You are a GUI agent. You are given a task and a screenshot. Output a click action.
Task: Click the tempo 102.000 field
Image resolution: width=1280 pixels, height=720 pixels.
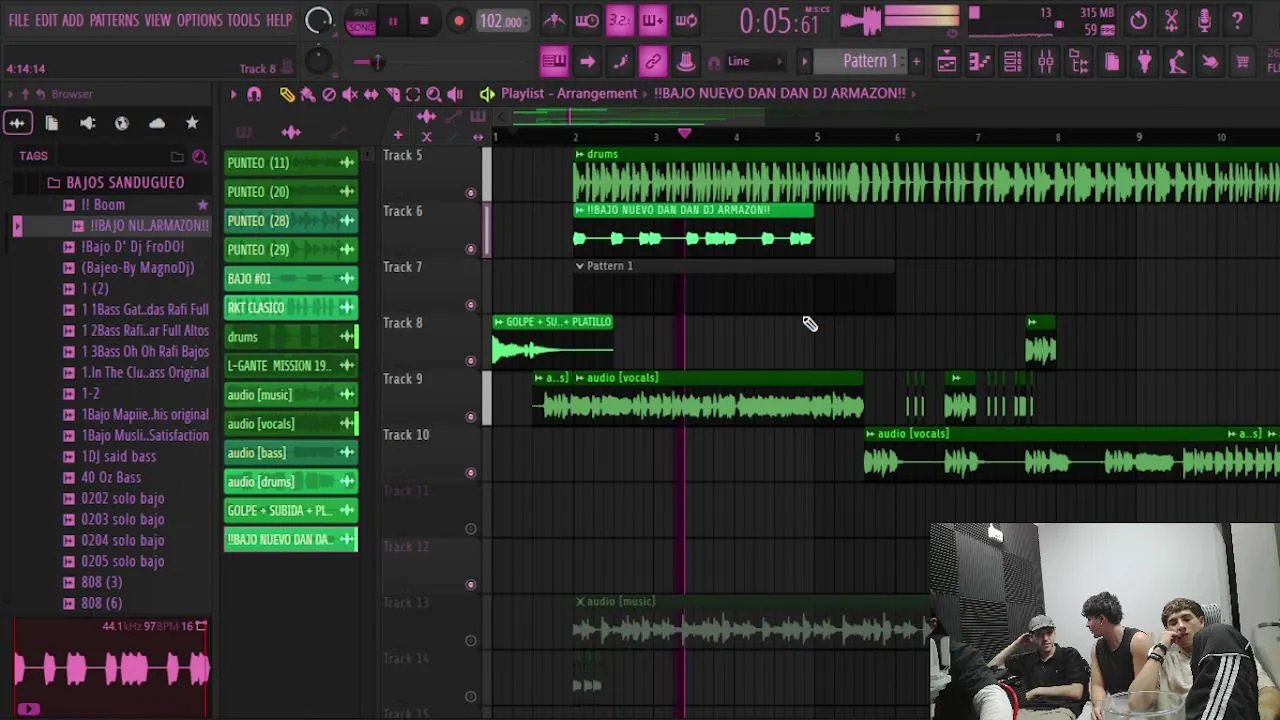point(501,21)
